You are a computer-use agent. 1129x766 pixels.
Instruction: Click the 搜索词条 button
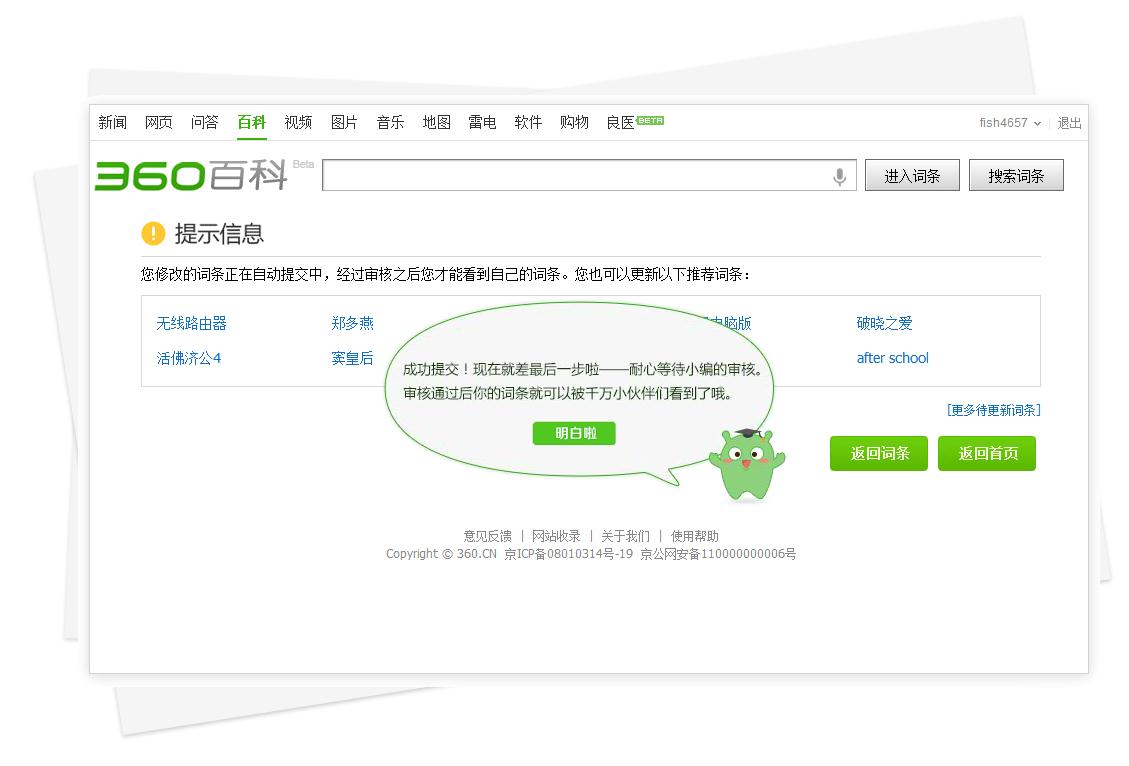1016,176
